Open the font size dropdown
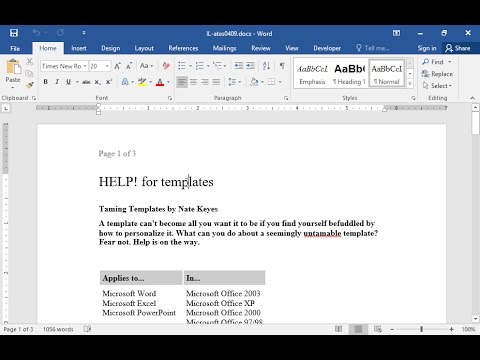 coord(107,66)
